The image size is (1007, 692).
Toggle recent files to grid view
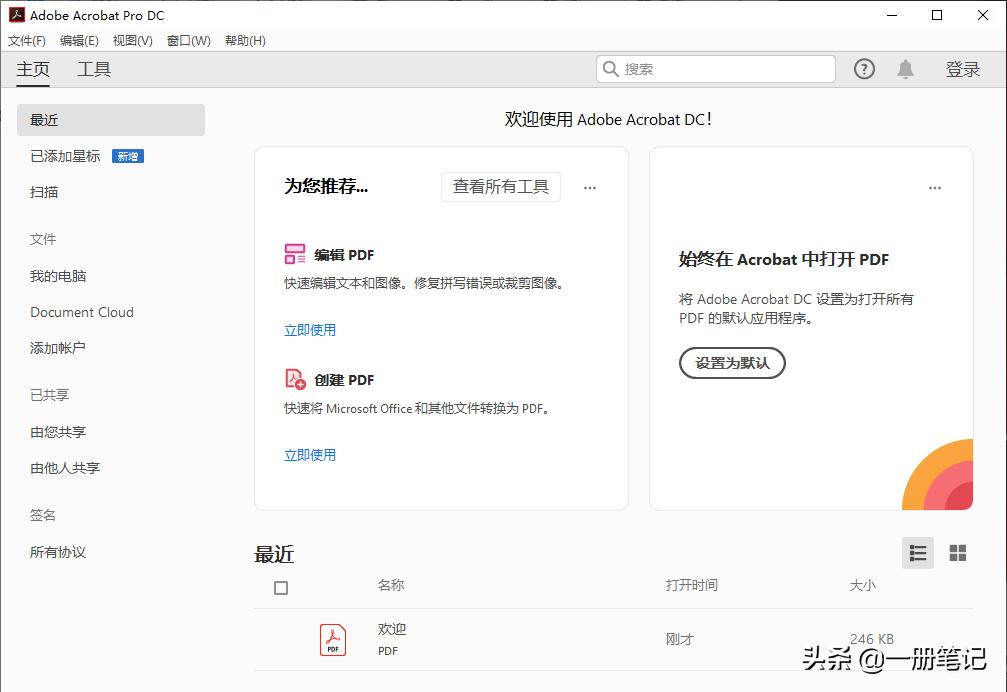[x=957, y=552]
